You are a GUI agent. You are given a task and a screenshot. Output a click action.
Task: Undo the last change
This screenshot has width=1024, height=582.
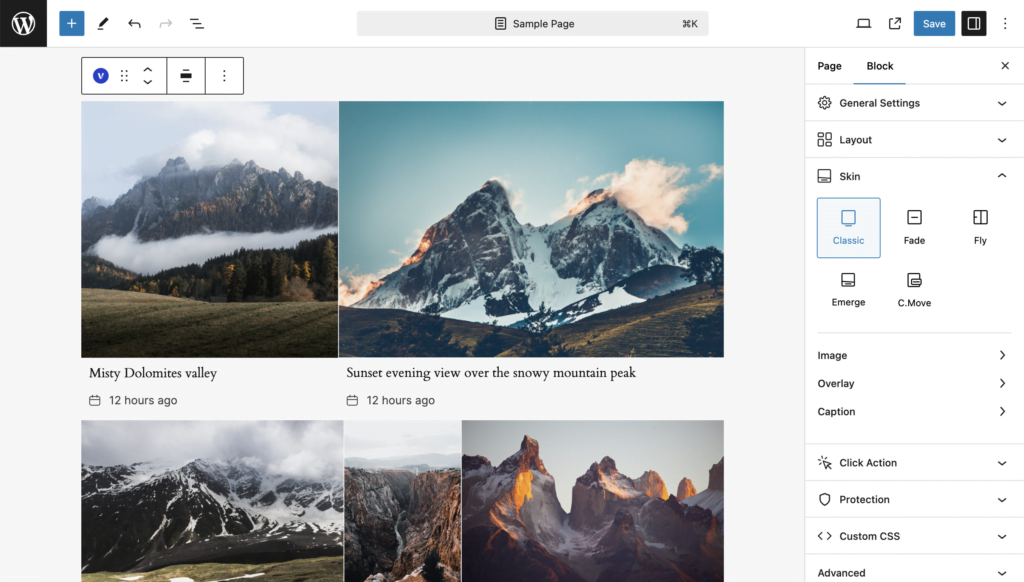(x=135, y=24)
